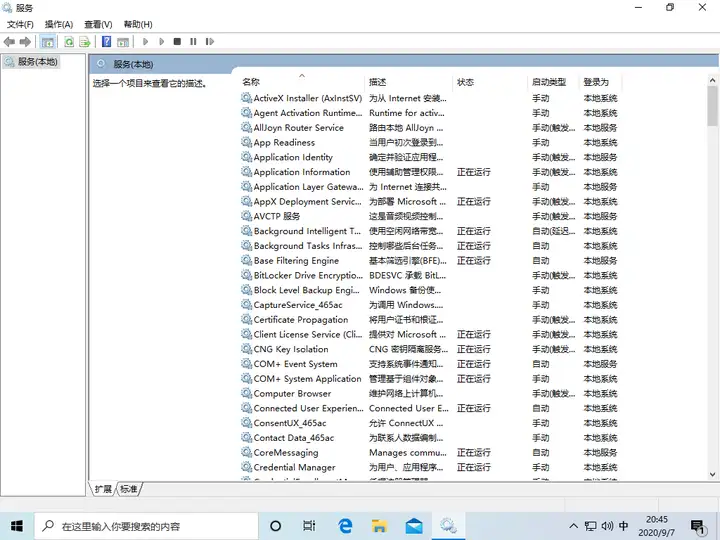This screenshot has width=720, height=540.
Task: Sort by the 名称 column header
Action: pyautogui.click(x=303, y=82)
